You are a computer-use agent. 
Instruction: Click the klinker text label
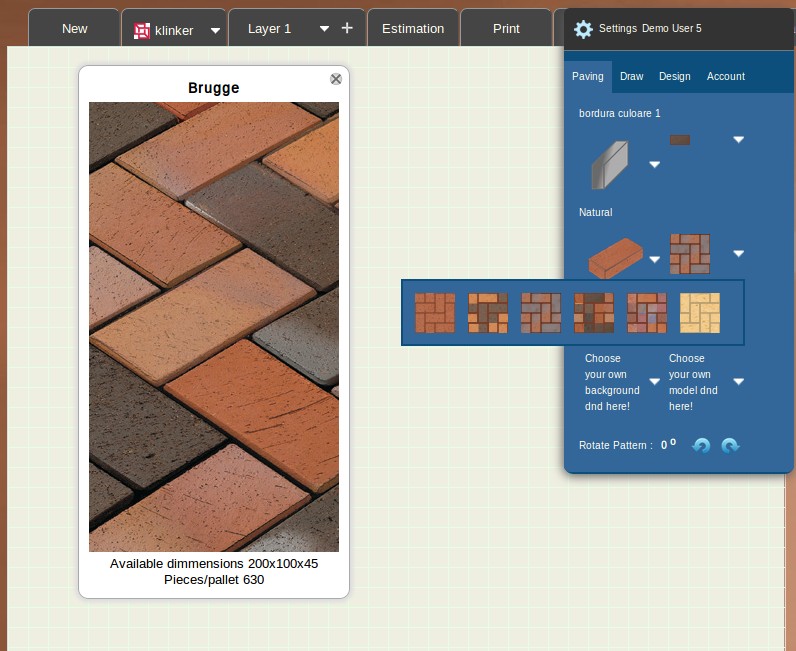coord(174,30)
